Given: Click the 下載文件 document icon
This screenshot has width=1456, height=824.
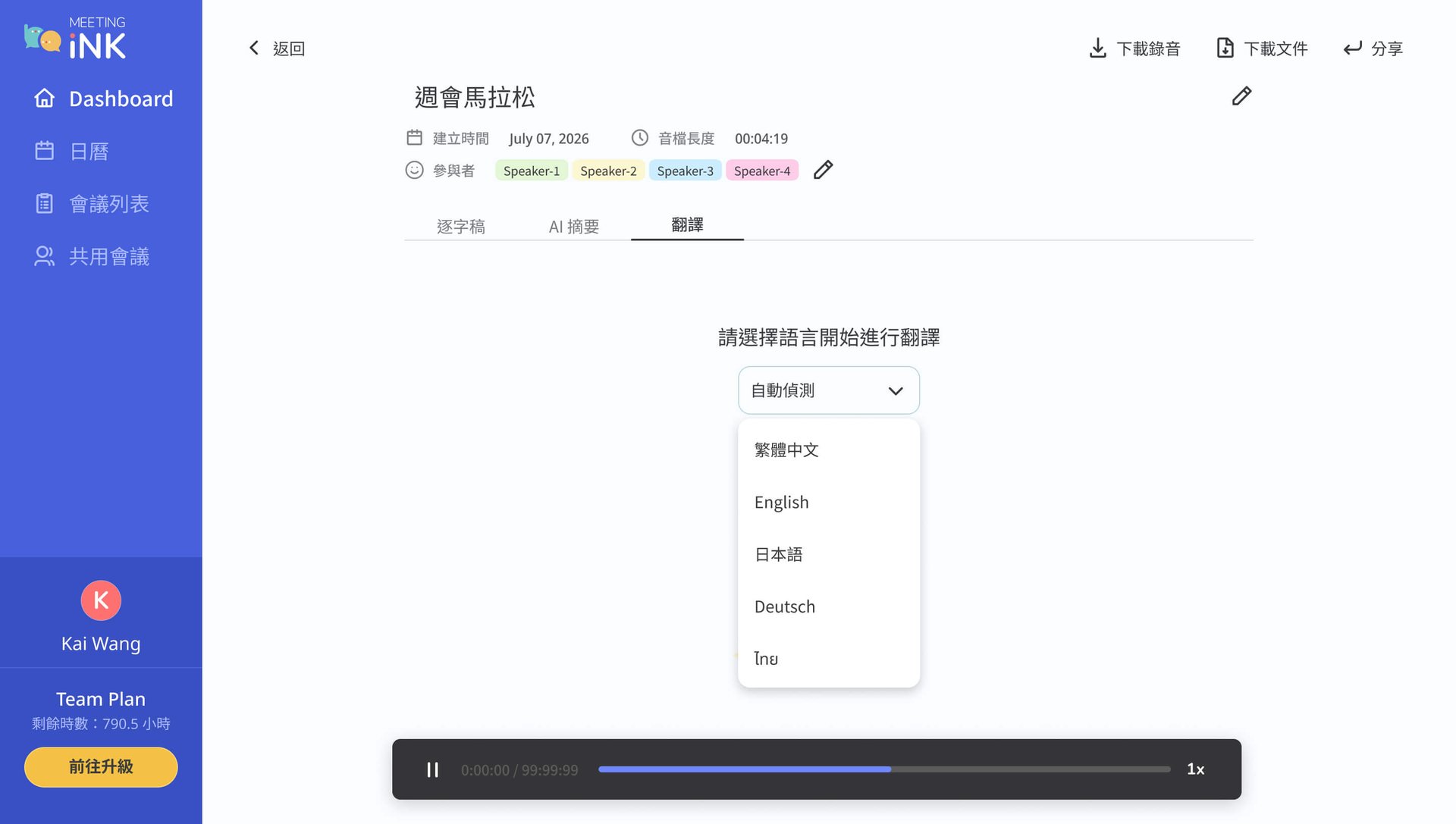Looking at the screenshot, I should (x=1225, y=49).
